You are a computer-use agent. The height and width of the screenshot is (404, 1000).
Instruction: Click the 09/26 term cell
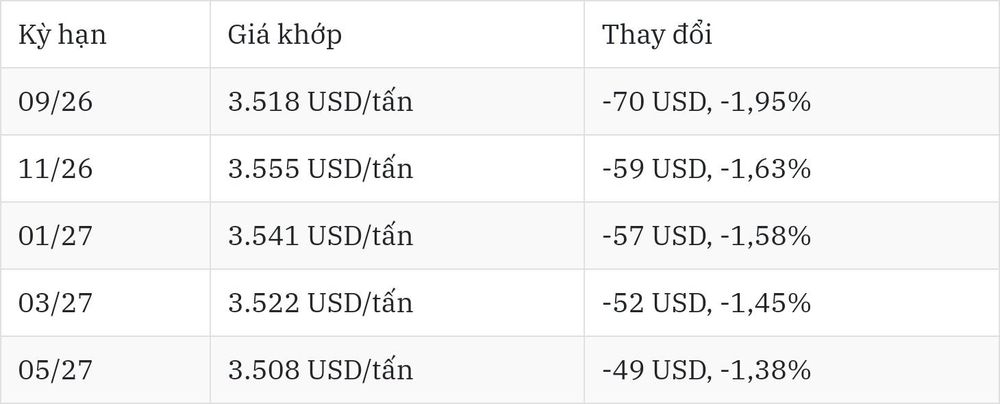tap(105, 101)
